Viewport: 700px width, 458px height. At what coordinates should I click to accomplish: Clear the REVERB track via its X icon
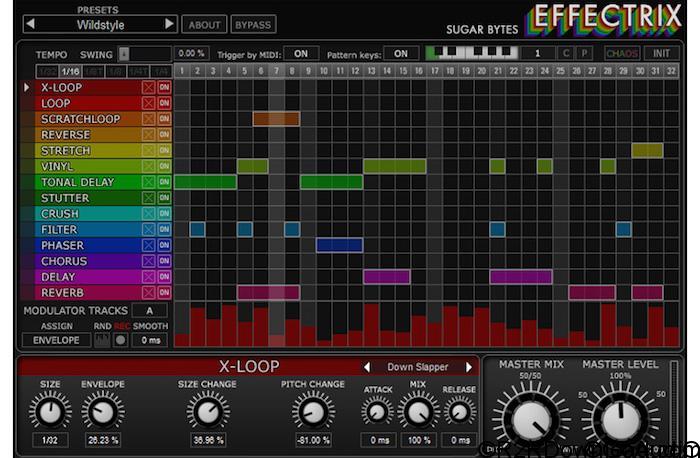click(x=149, y=293)
